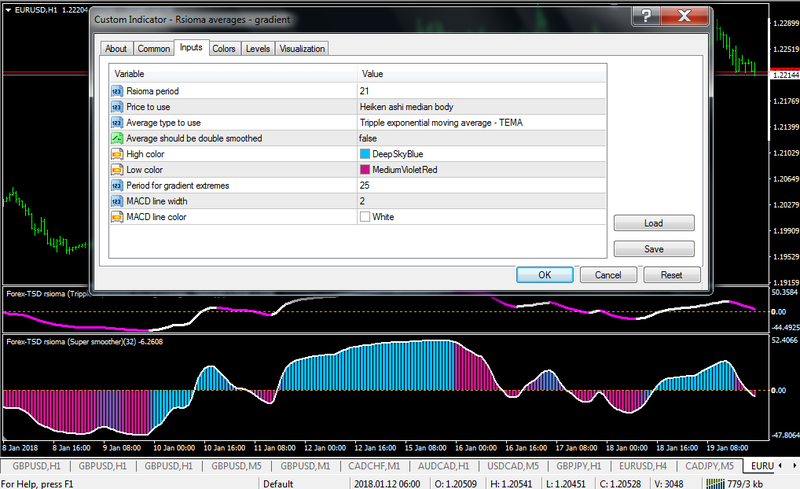Click the icon next to Price to use
800x489 pixels.
117,106
